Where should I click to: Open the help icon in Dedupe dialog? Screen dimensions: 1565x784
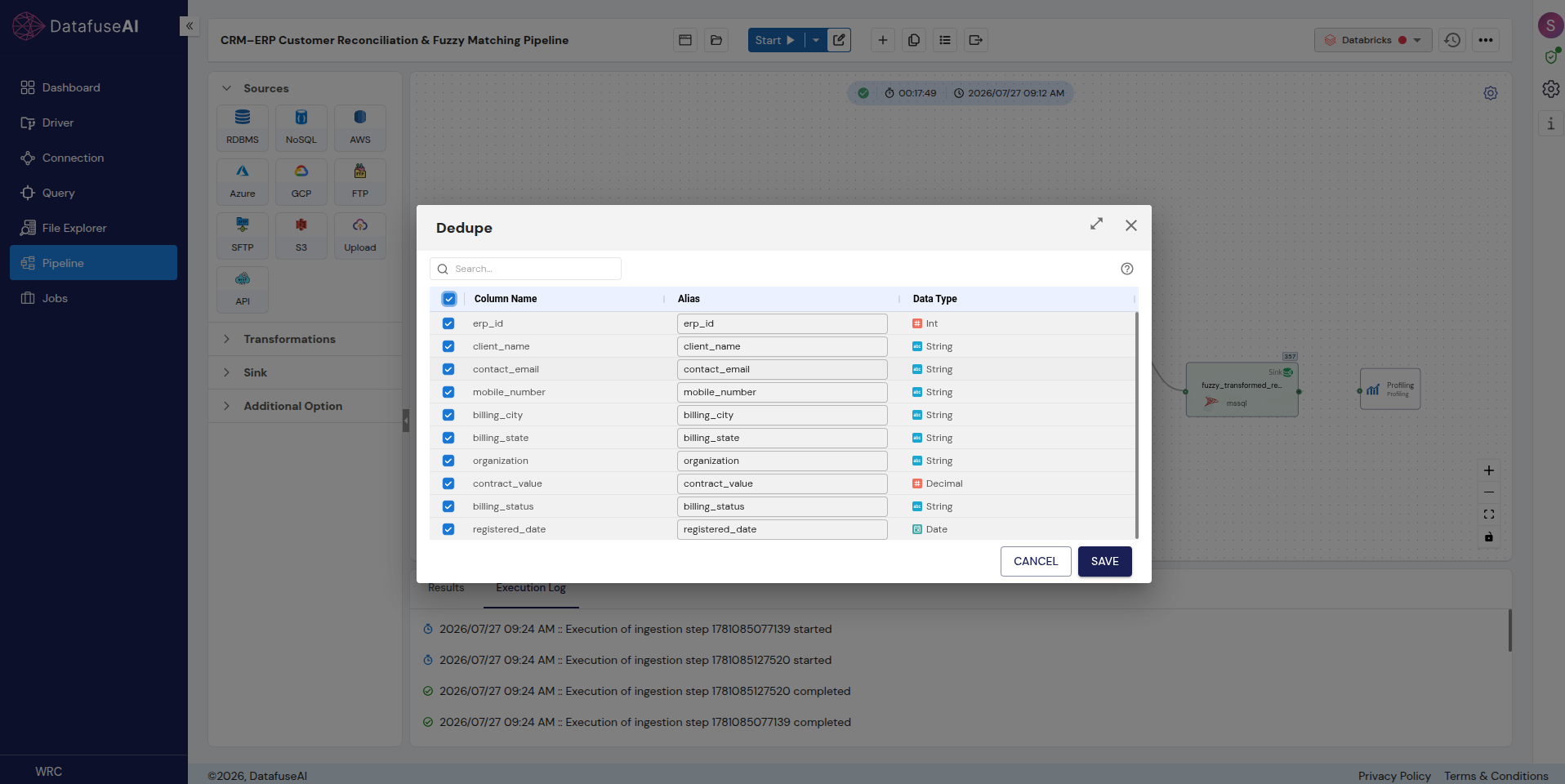[1127, 269]
